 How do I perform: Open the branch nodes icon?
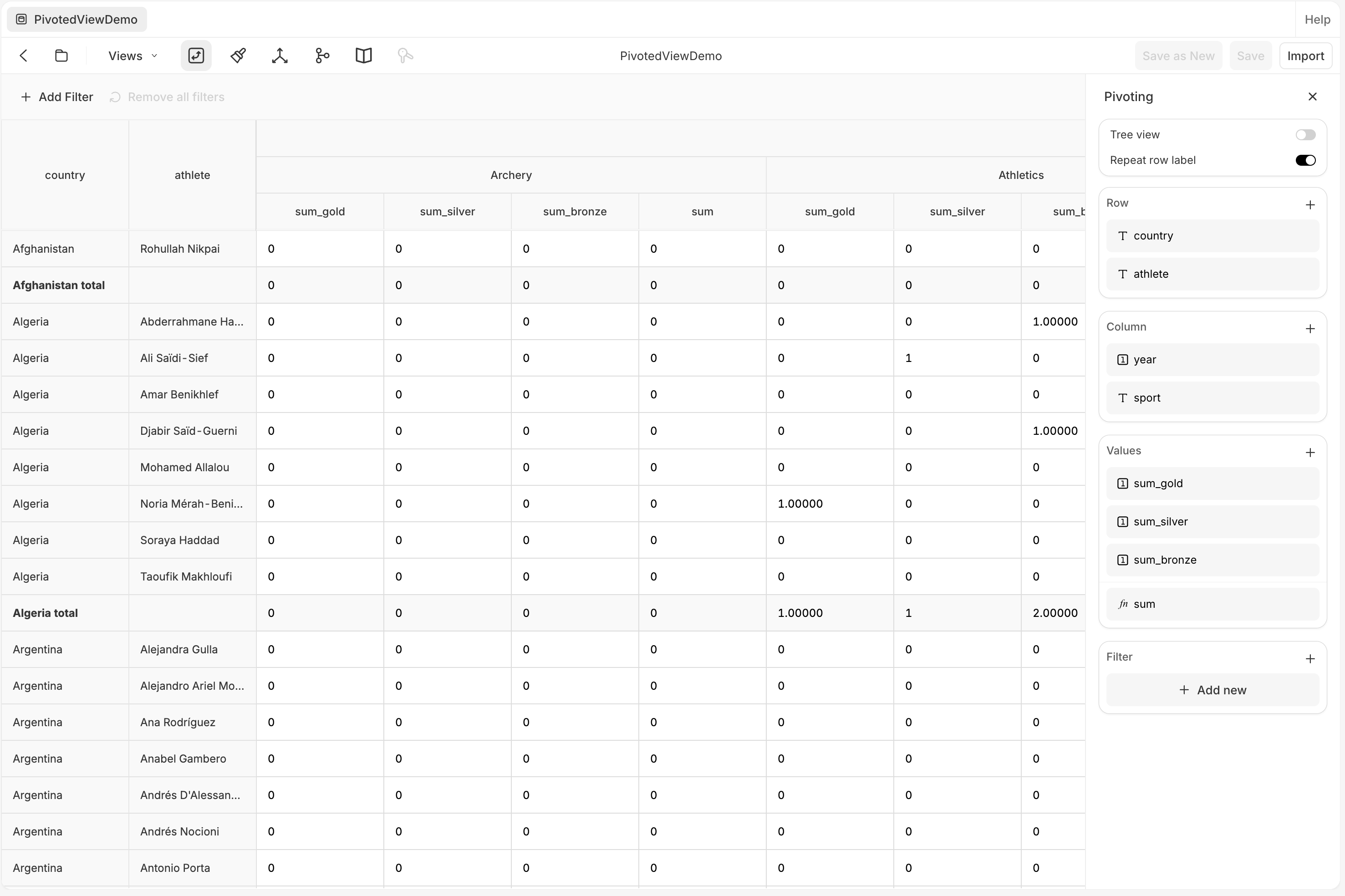(x=322, y=56)
